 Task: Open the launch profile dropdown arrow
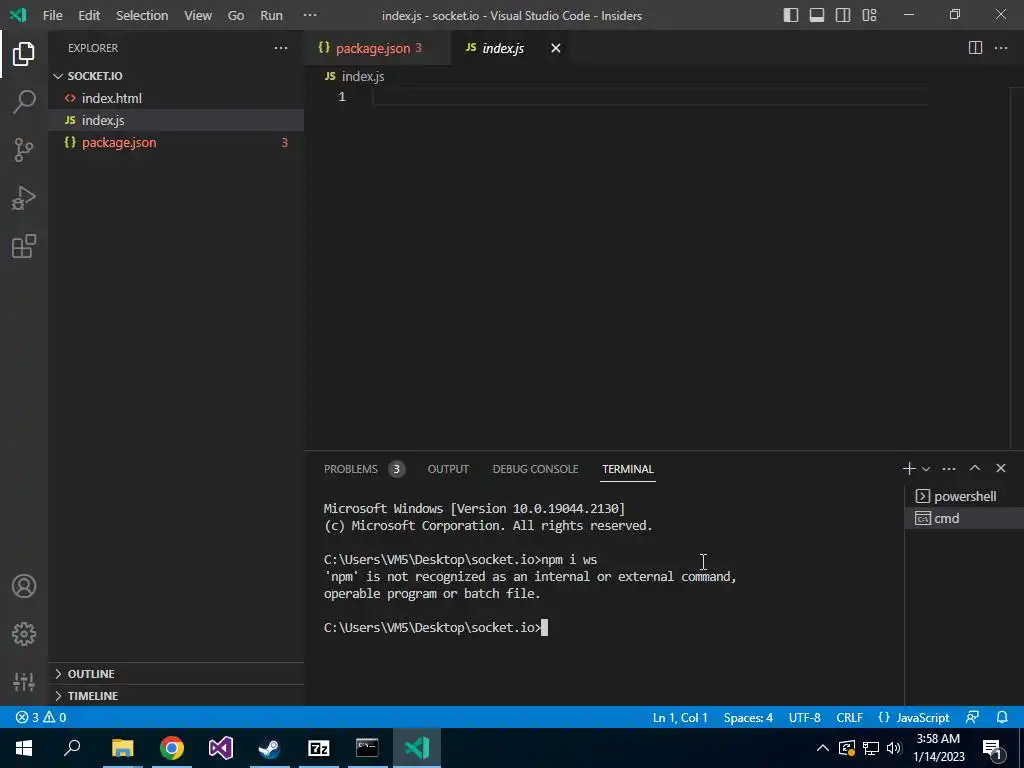[x=926, y=469]
